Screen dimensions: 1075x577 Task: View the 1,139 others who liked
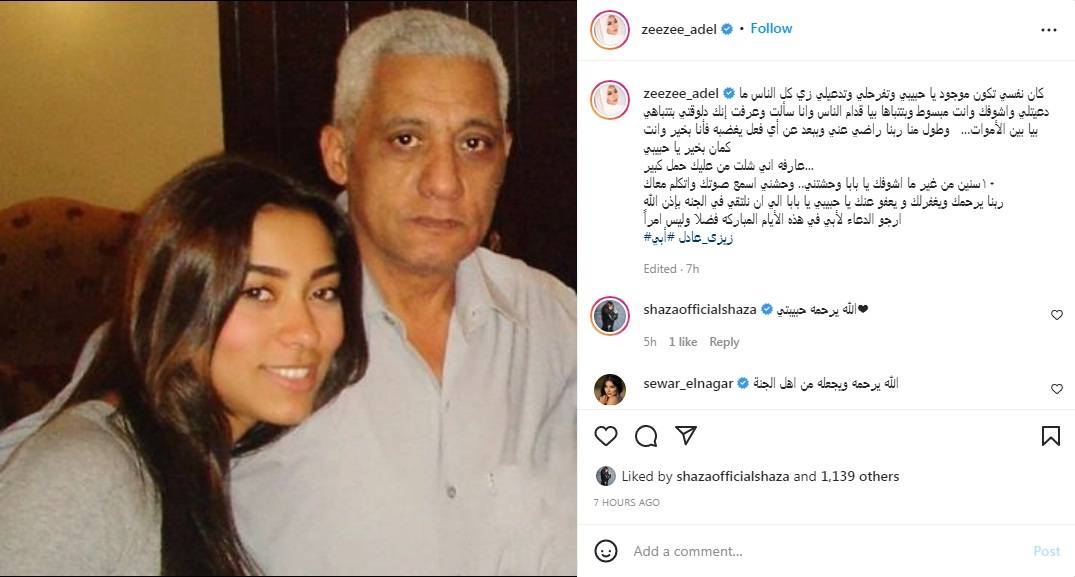(860, 476)
